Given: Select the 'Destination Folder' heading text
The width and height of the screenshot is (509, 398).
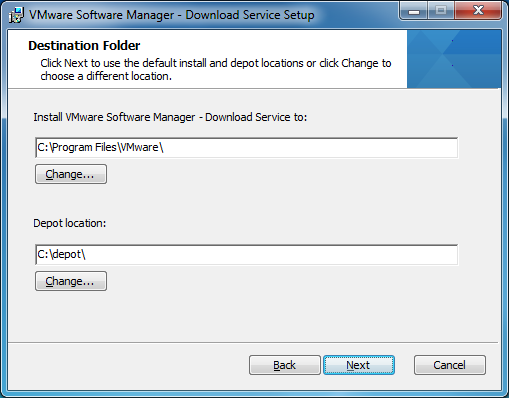Looking at the screenshot, I should [x=84, y=46].
